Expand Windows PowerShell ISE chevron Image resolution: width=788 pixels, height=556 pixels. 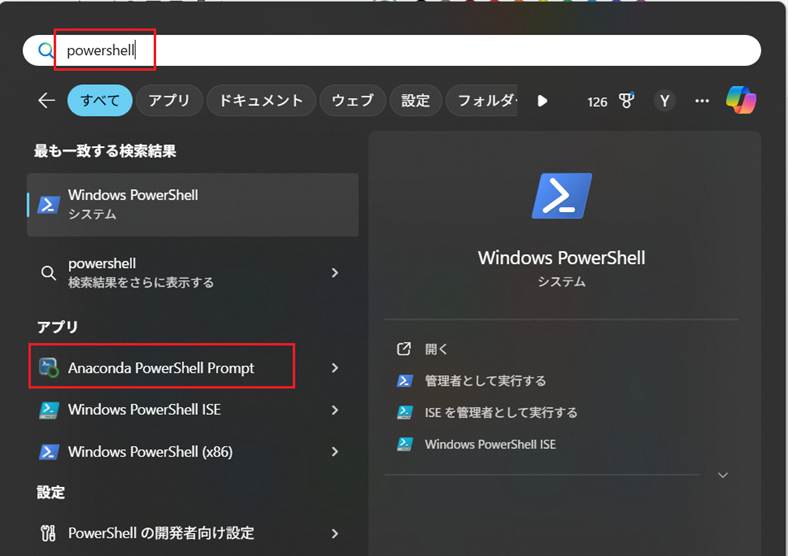(335, 410)
